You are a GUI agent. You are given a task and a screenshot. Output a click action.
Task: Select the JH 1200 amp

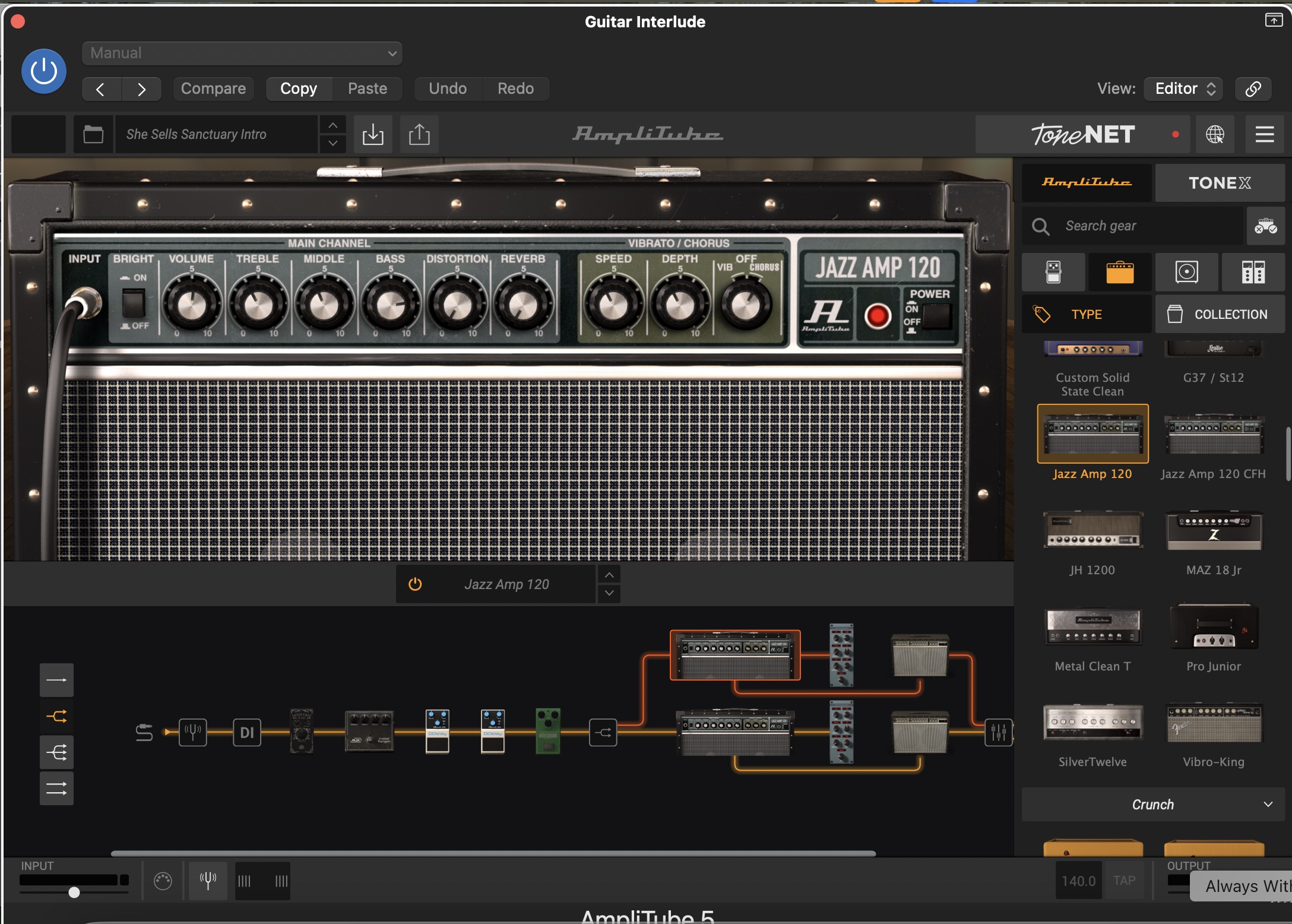(x=1092, y=530)
